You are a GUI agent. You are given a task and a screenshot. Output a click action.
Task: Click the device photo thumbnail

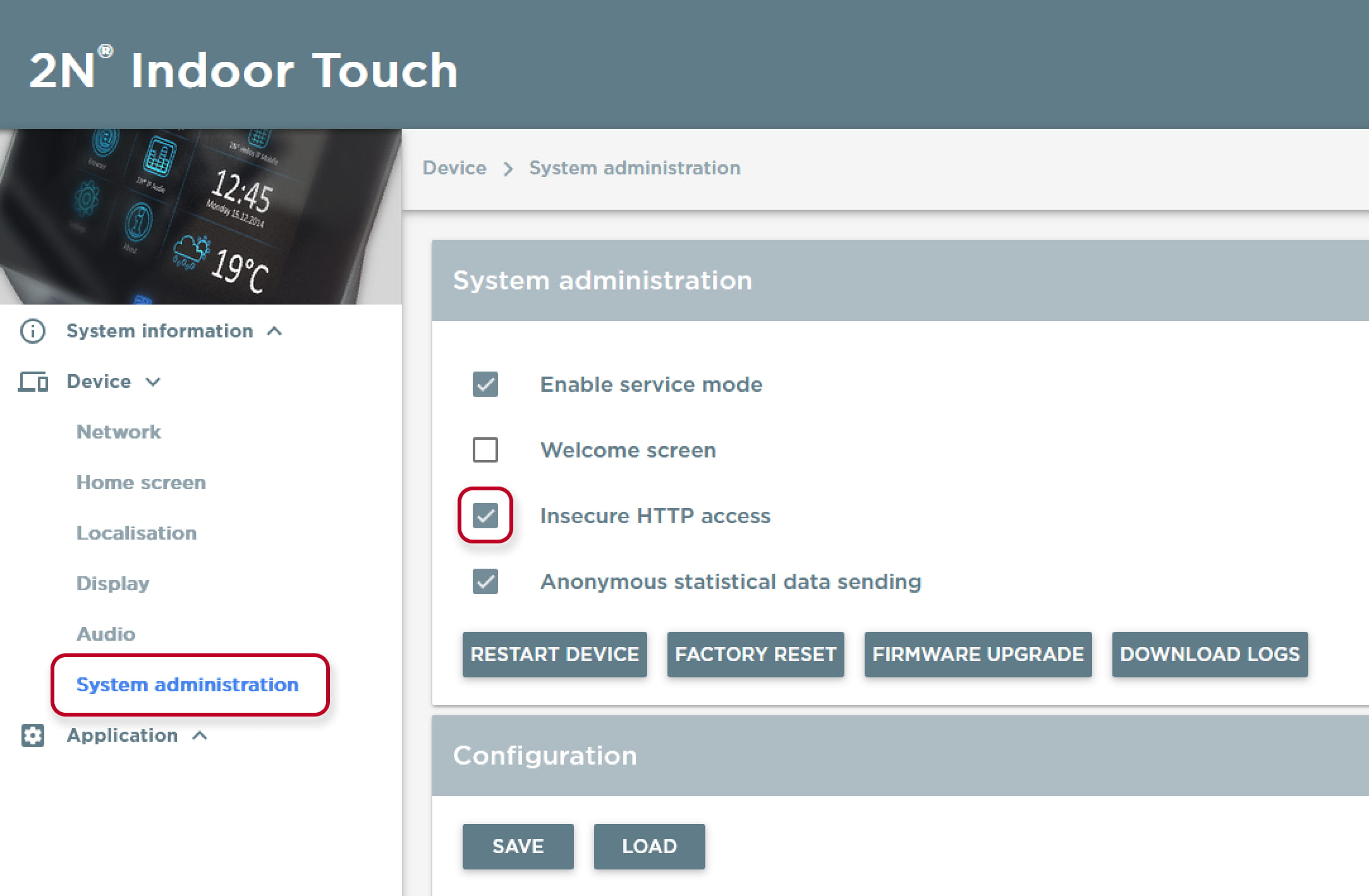tap(200, 217)
